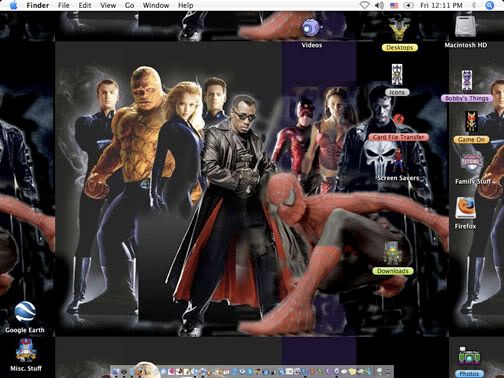Open the Edit menu
This screenshot has height=378, width=504.
pos(85,5)
